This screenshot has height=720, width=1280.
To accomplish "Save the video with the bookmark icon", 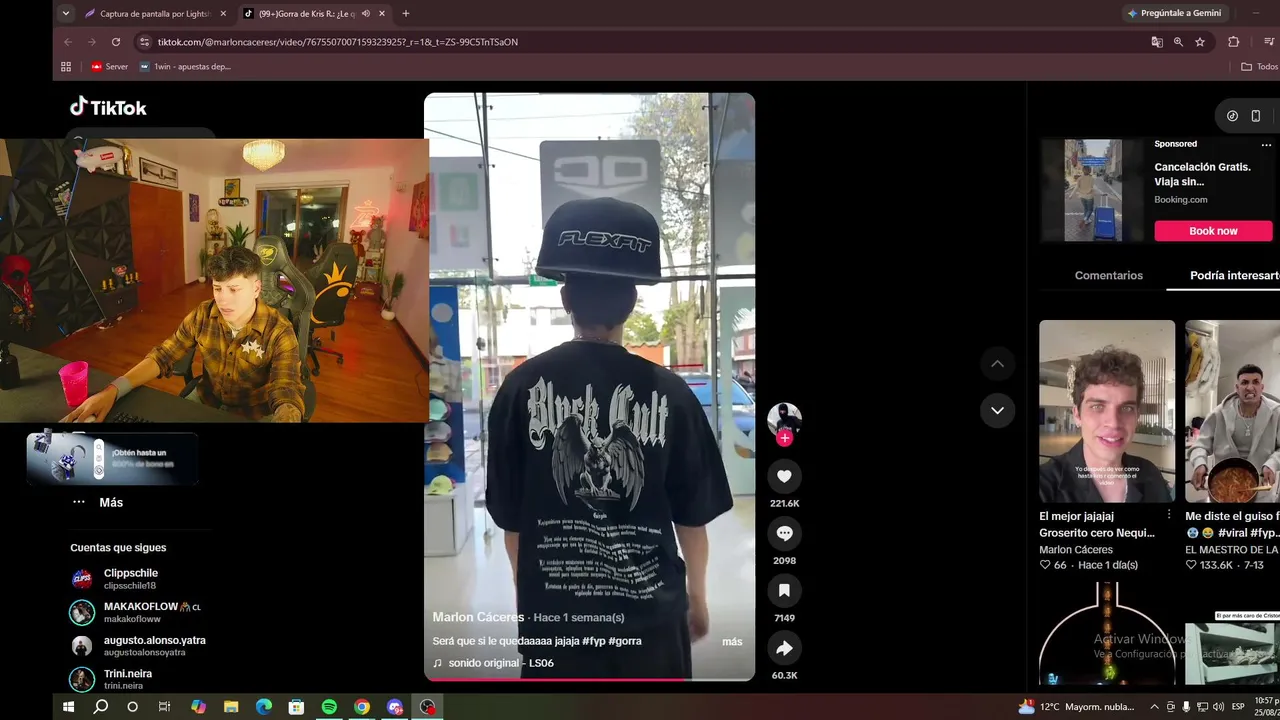I will click(x=784, y=591).
